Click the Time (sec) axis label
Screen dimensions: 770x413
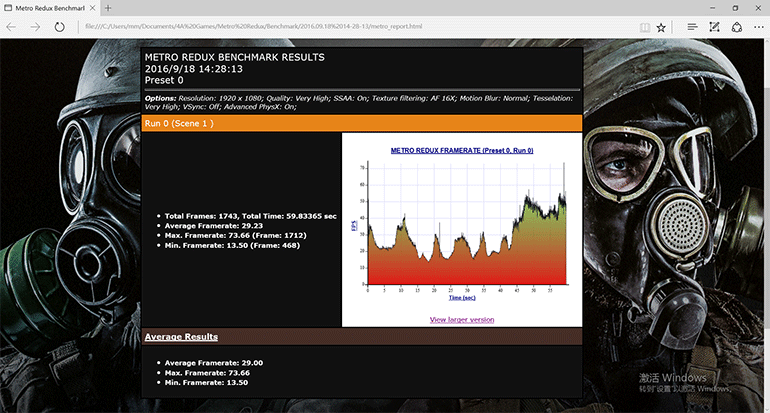click(462, 298)
